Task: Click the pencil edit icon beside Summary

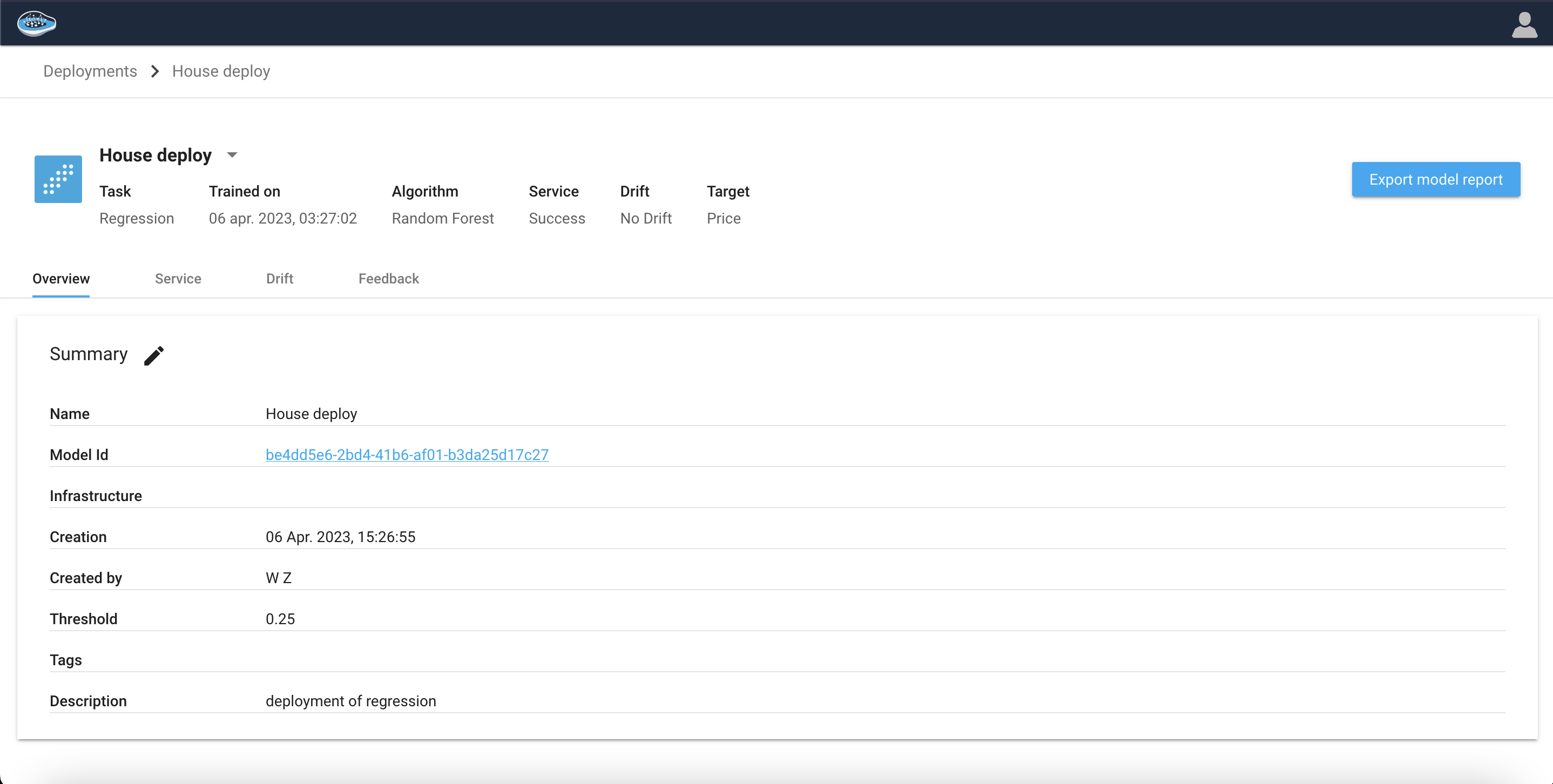Action: [154, 355]
